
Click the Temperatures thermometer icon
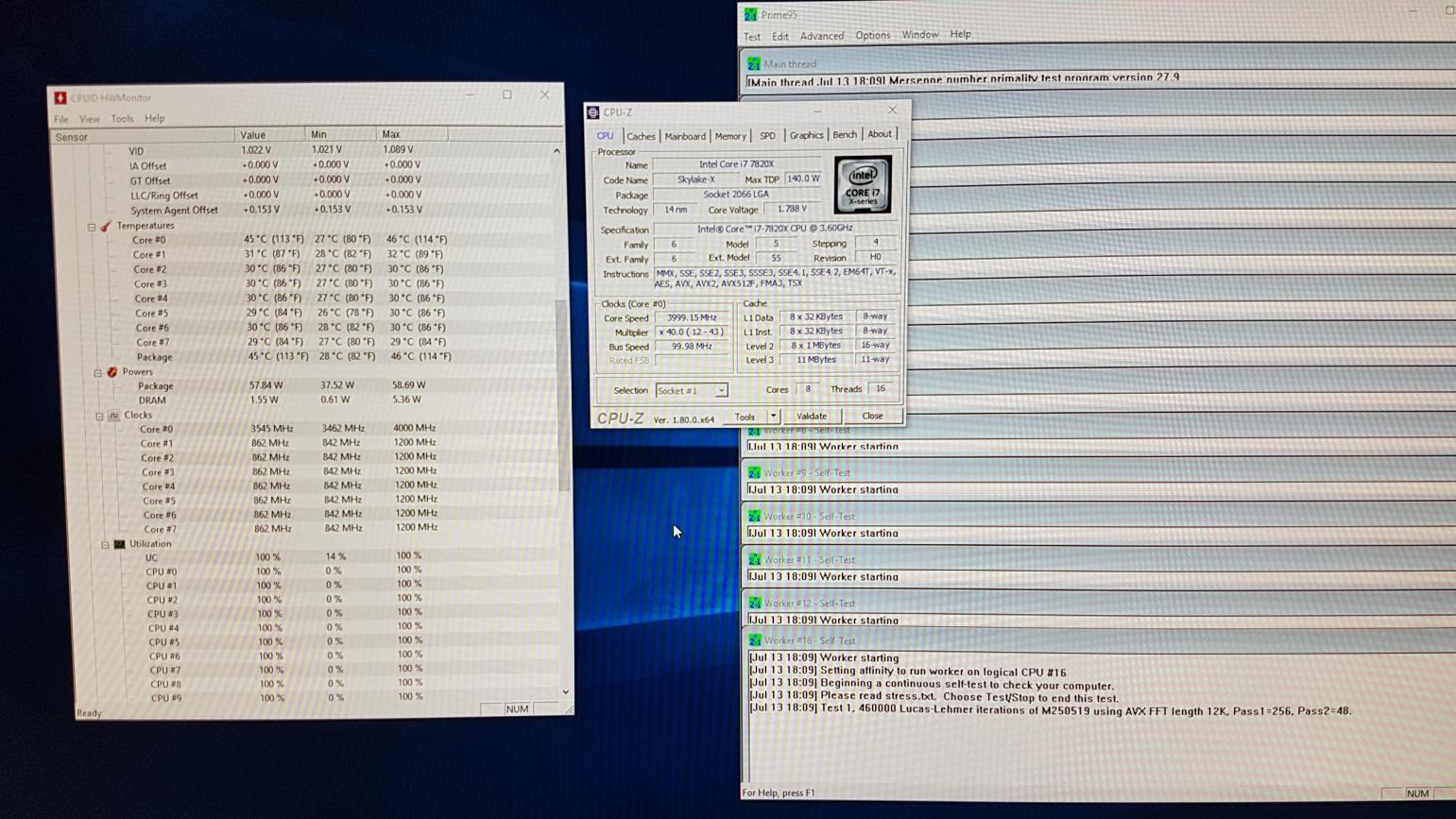click(x=106, y=226)
